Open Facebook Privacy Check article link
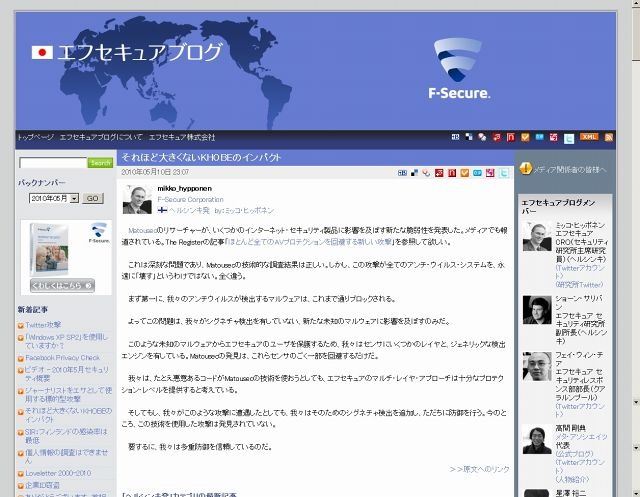 (62, 357)
